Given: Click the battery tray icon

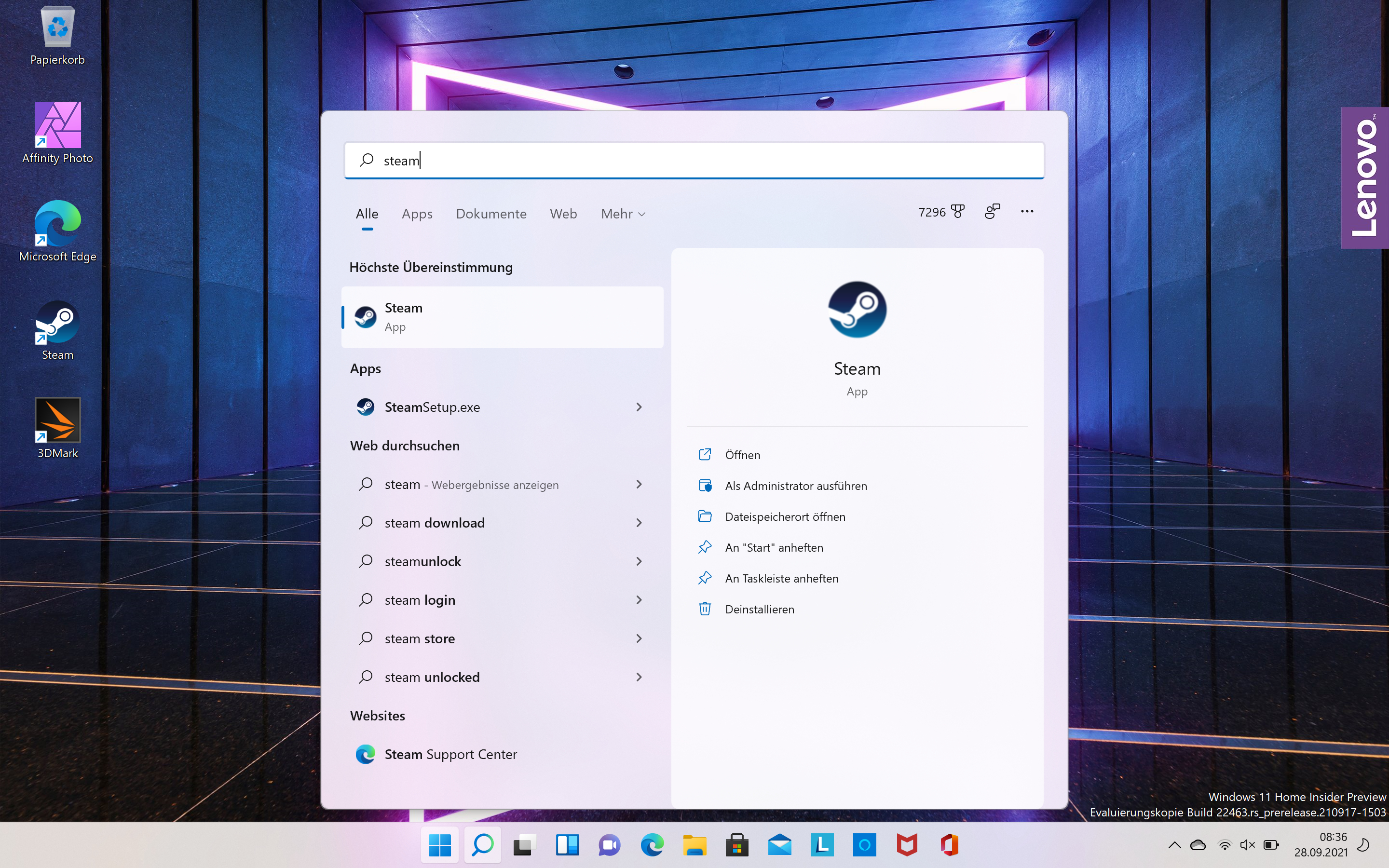Looking at the screenshot, I should (1271, 845).
